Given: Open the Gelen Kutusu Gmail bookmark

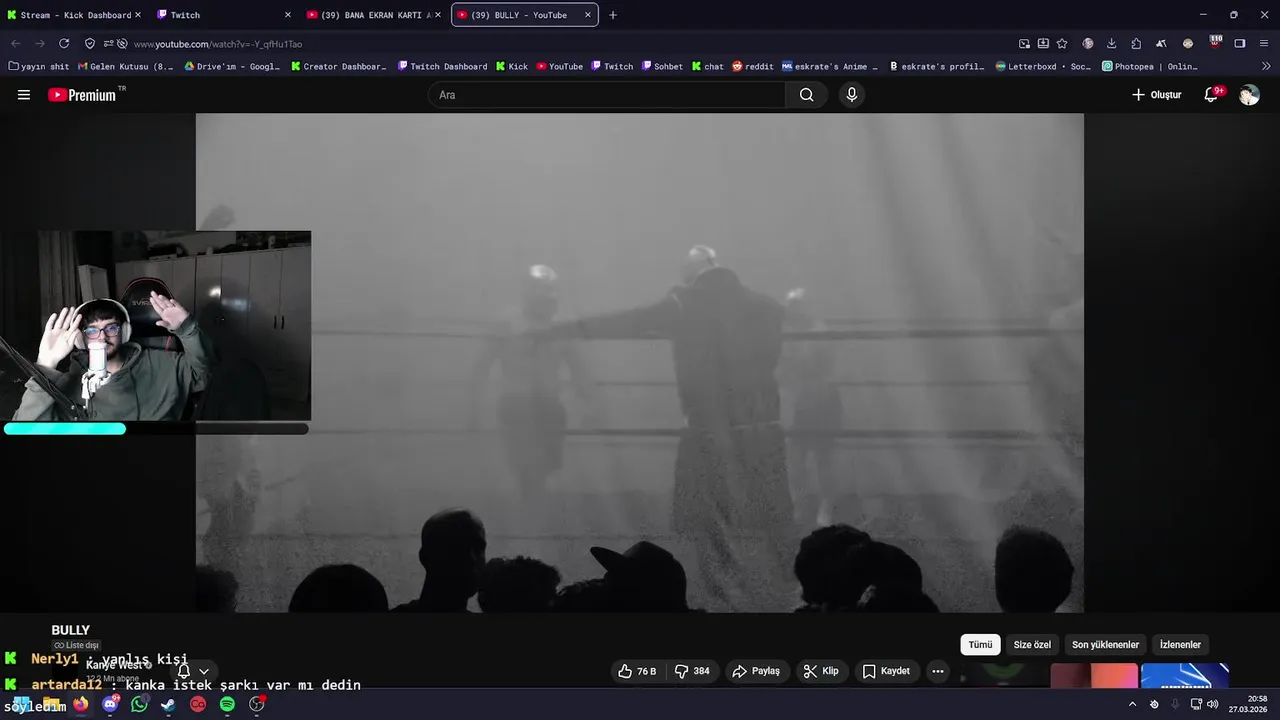Looking at the screenshot, I should pos(126,66).
